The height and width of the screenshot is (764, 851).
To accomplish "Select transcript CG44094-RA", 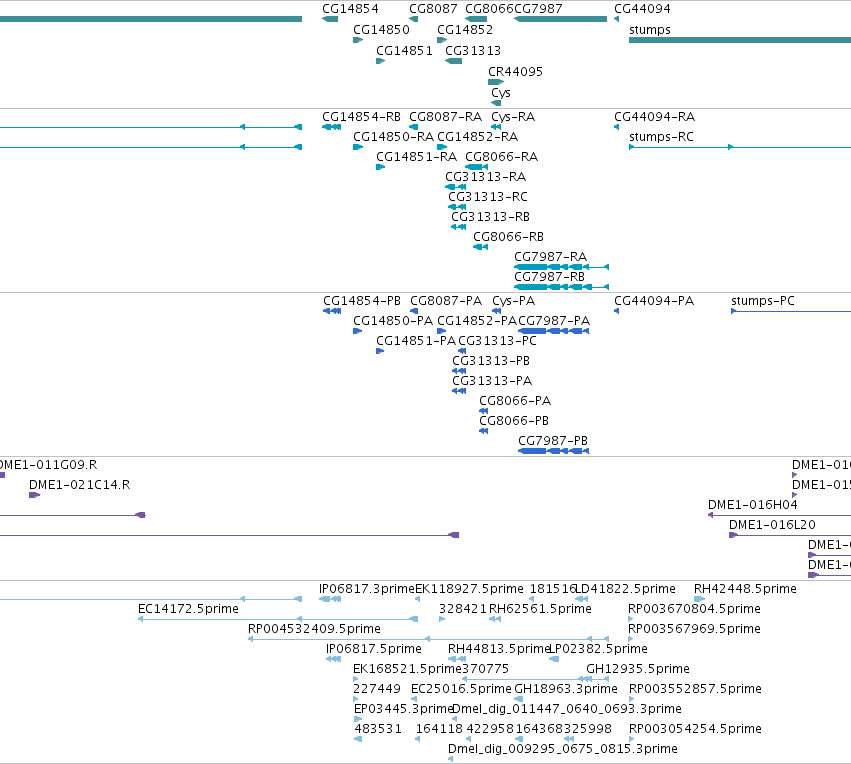I will pyautogui.click(x=655, y=117).
